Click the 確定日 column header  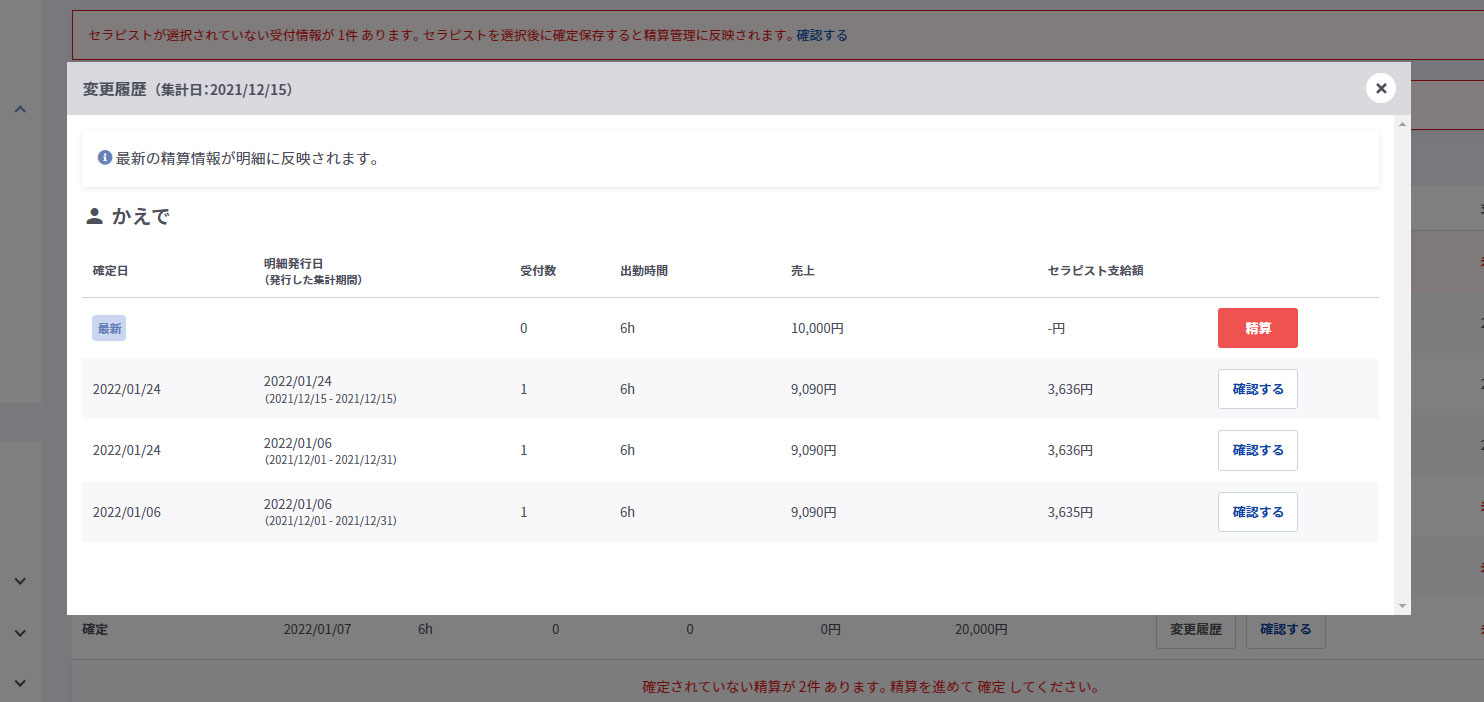click(110, 271)
